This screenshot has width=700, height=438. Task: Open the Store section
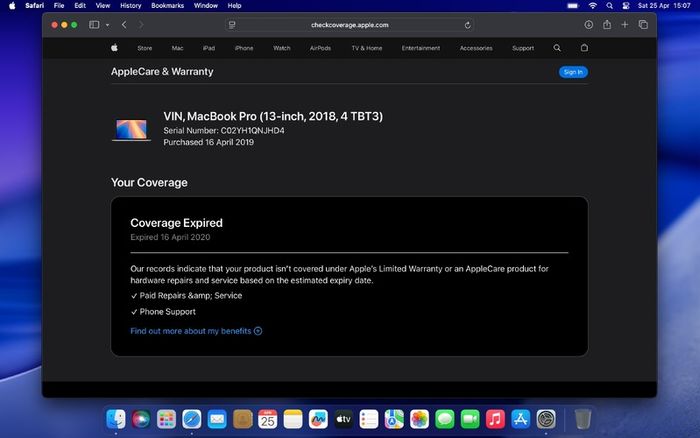(x=145, y=48)
